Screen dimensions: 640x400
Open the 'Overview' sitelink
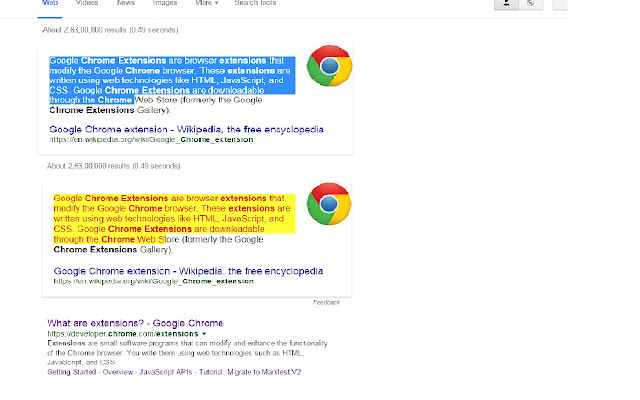(x=118, y=372)
